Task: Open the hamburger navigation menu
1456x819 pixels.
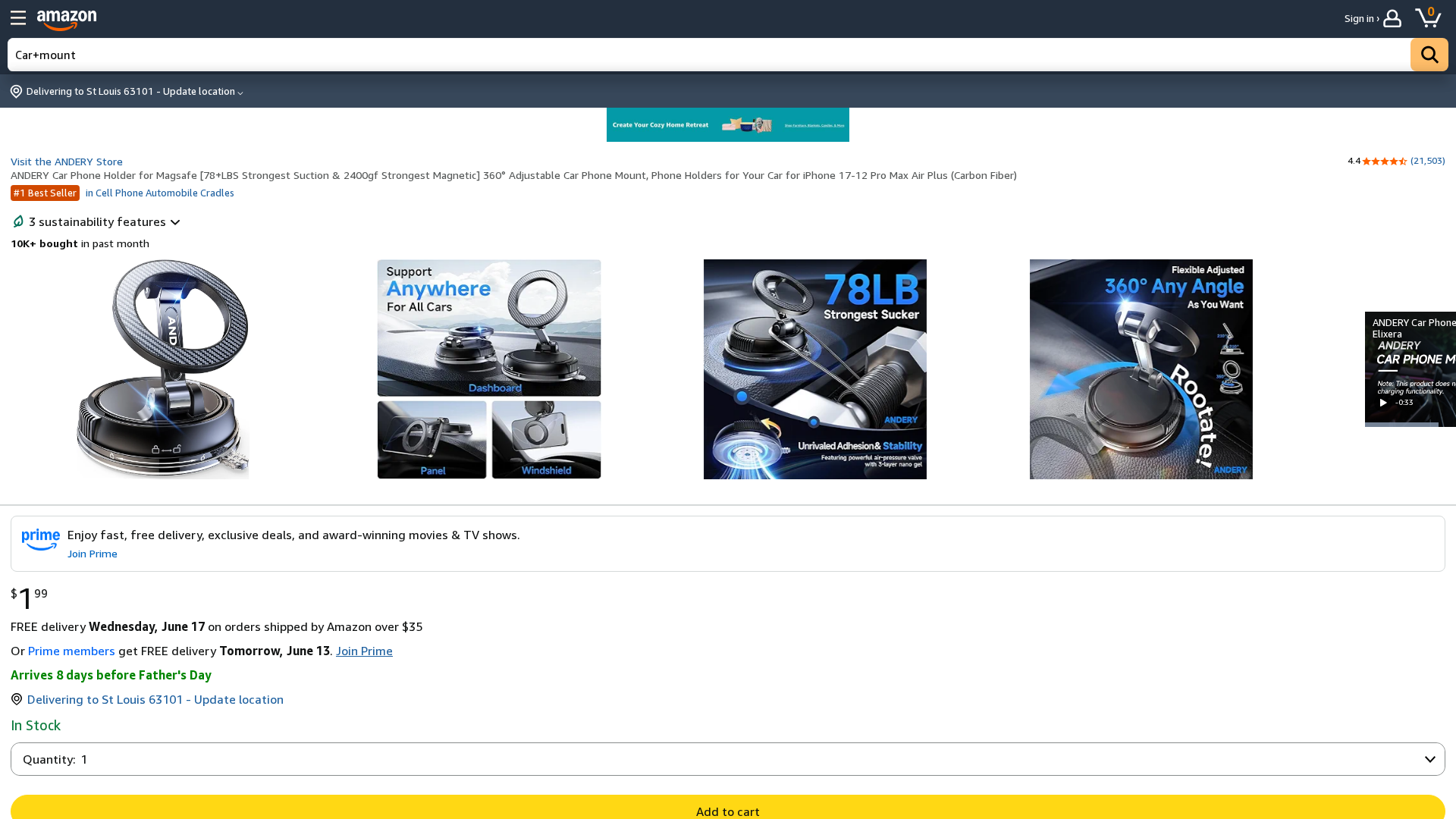Action: [x=18, y=18]
